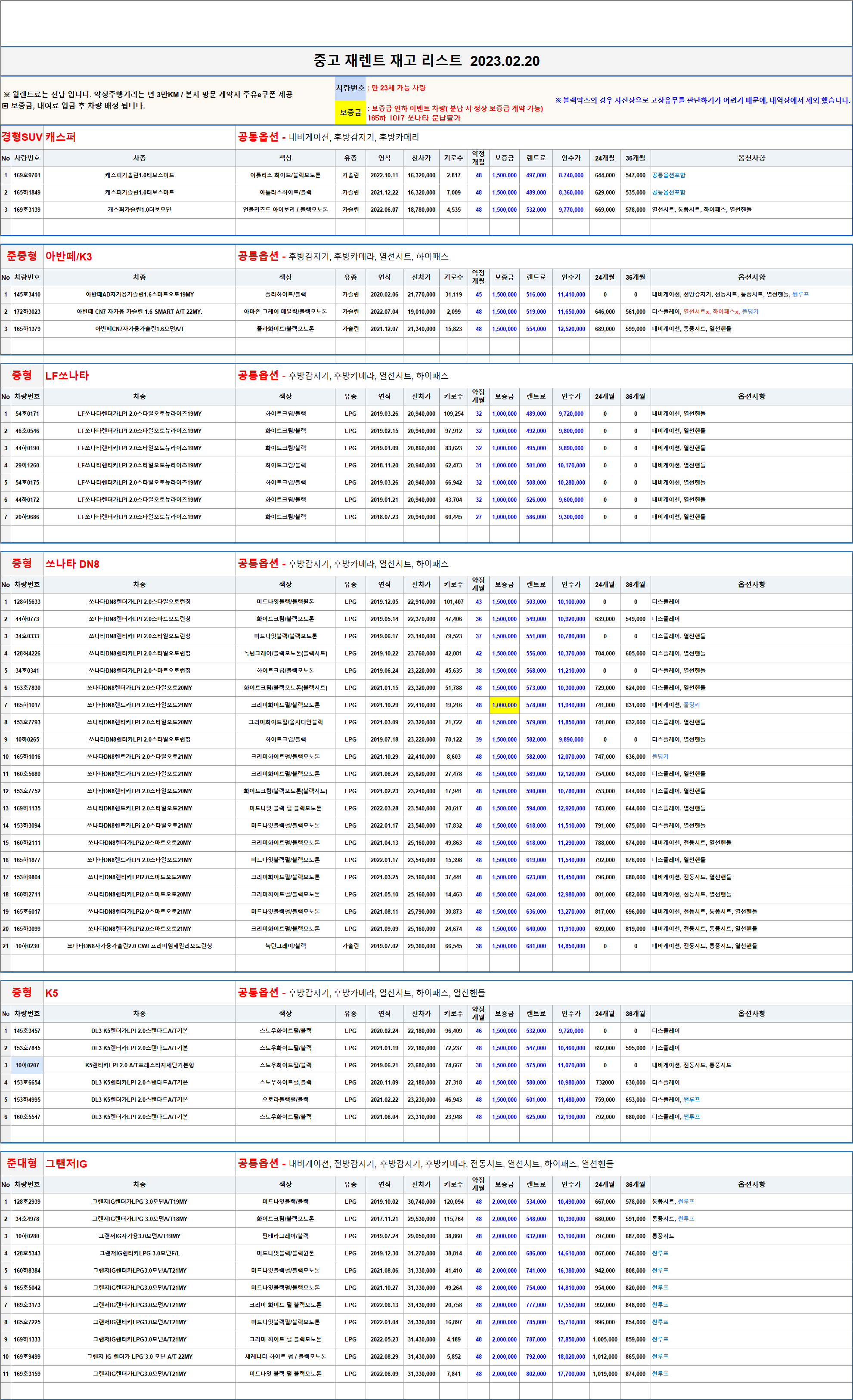Click color '세레니티 화이트 펄 / 블랙모노톤'
Screen dimensions: 853x1400
(285, 1357)
